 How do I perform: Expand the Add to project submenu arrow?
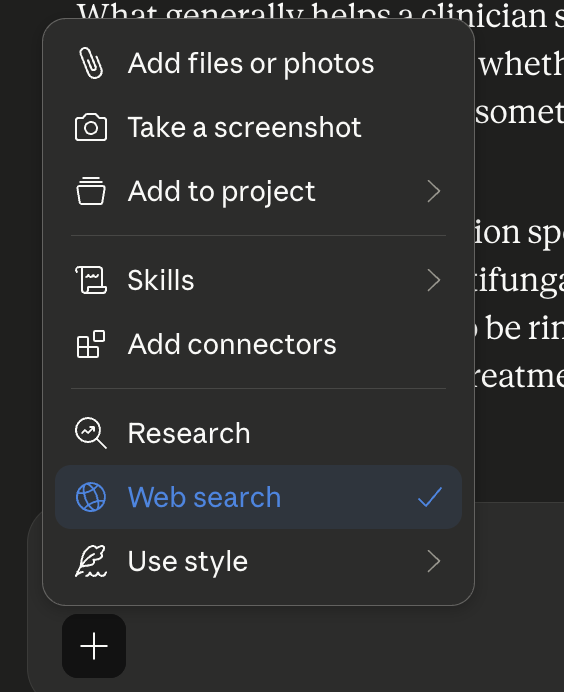pyautogui.click(x=434, y=191)
